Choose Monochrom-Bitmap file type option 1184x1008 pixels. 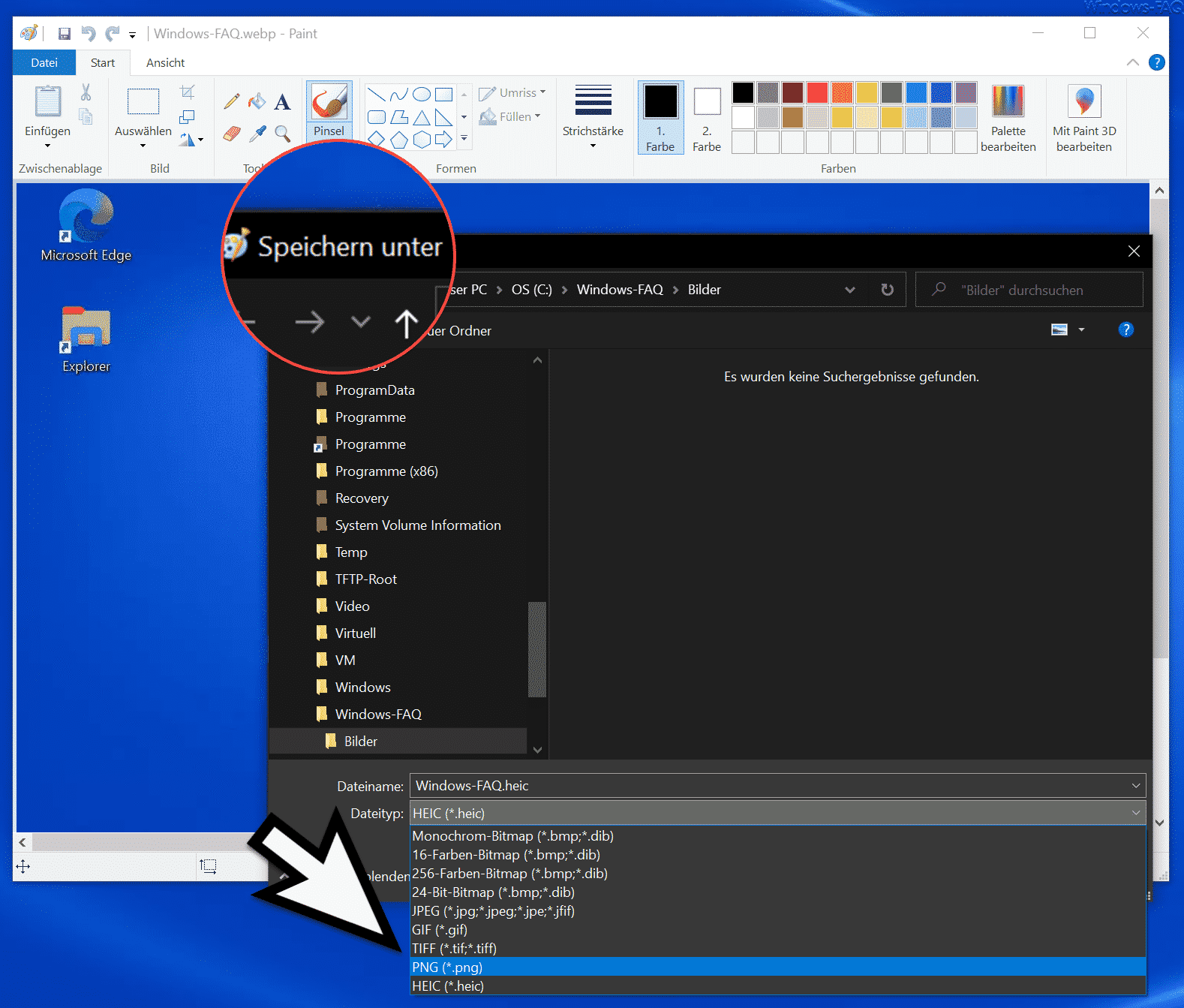click(778, 836)
